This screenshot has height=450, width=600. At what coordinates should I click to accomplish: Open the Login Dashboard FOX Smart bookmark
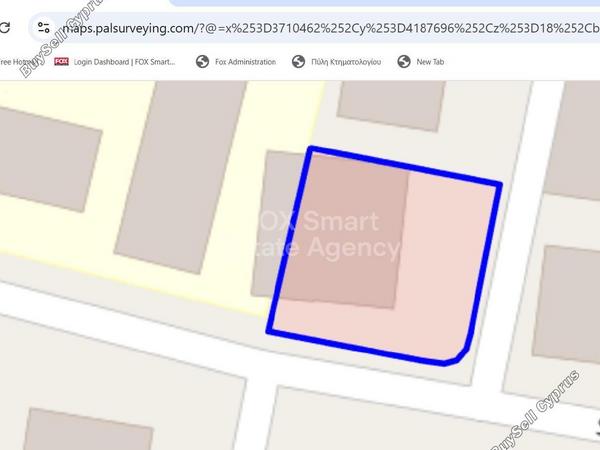[x=115, y=62]
